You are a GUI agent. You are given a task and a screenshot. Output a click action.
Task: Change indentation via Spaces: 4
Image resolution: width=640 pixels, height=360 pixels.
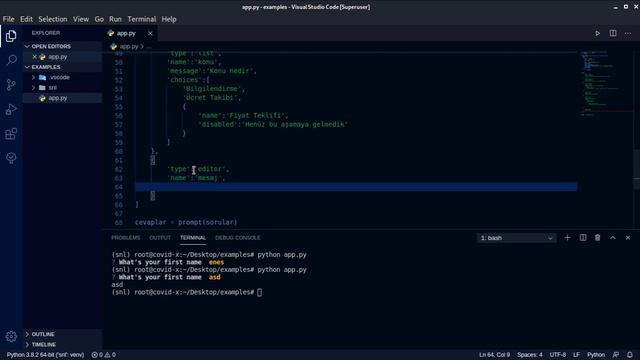click(x=530, y=355)
